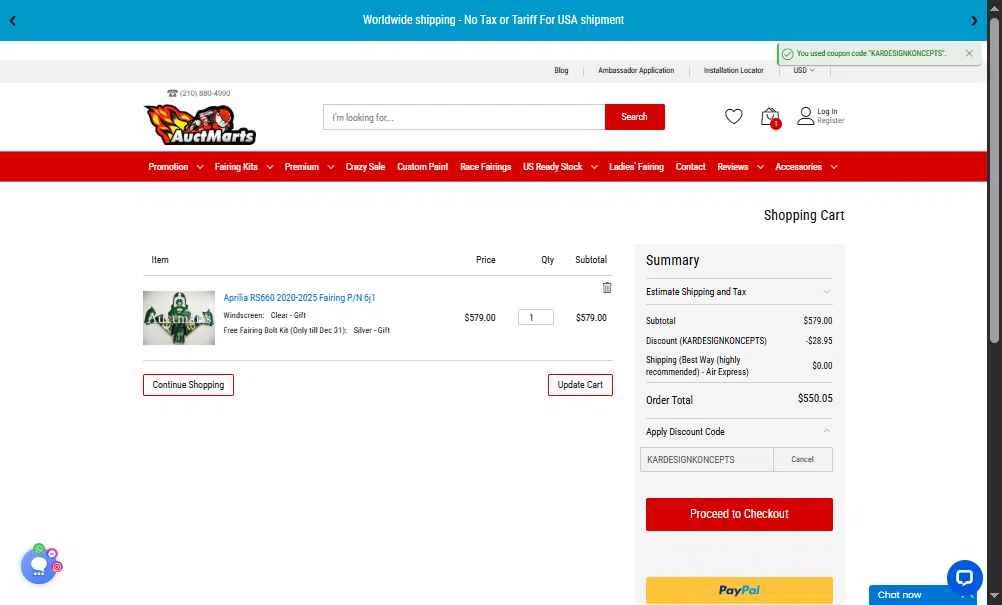Click Continue Shopping button
This screenshot has width=1002, height=605.
(x=189, y=385)
